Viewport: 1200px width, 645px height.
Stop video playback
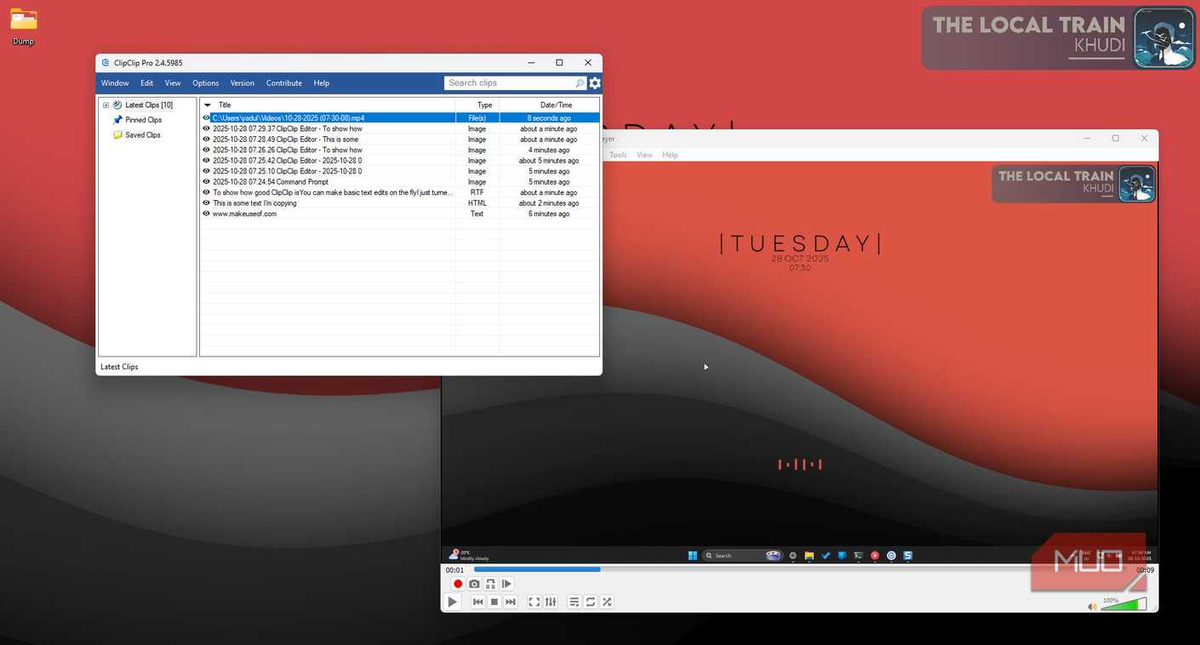tap(494, 602)
